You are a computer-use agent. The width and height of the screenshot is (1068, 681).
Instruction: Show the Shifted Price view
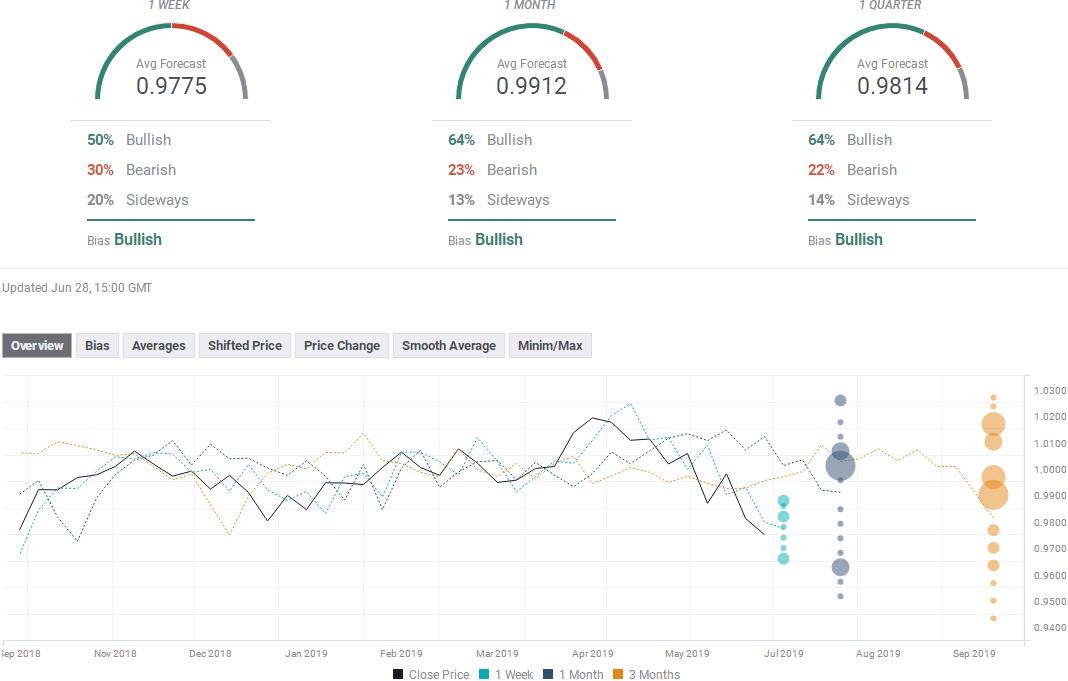[244, 346]
